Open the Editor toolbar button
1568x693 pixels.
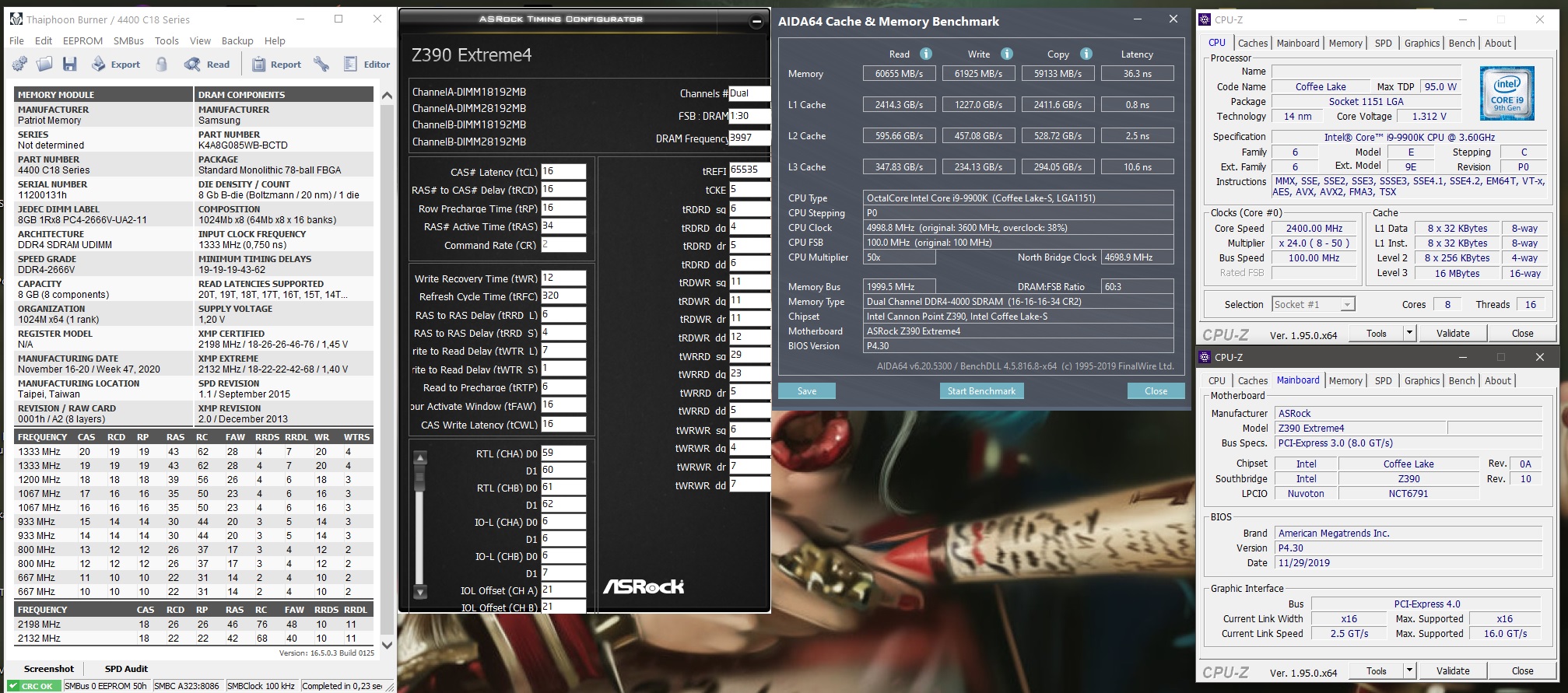coord(367,65)
